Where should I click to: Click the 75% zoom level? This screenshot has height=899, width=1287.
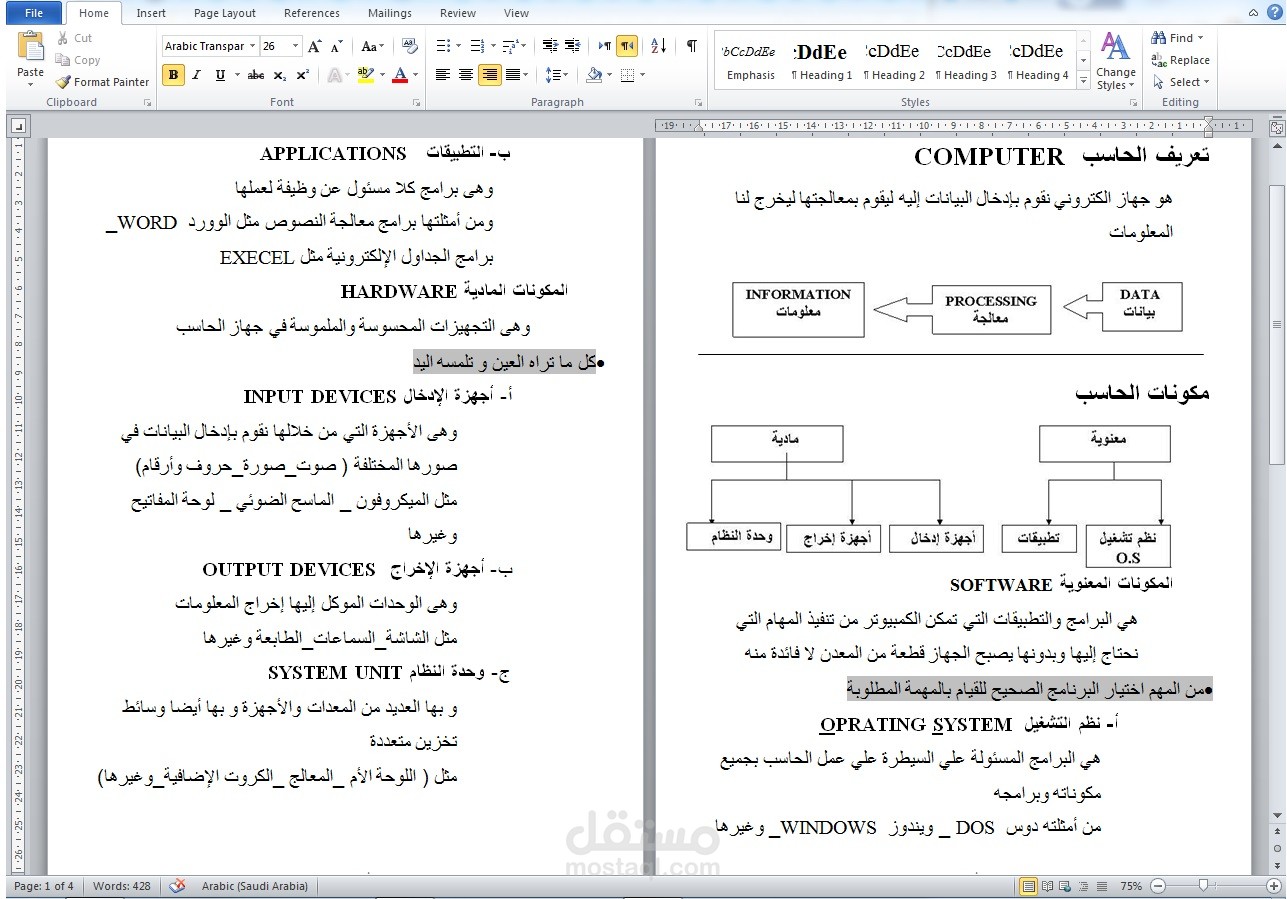(1131, 886)
